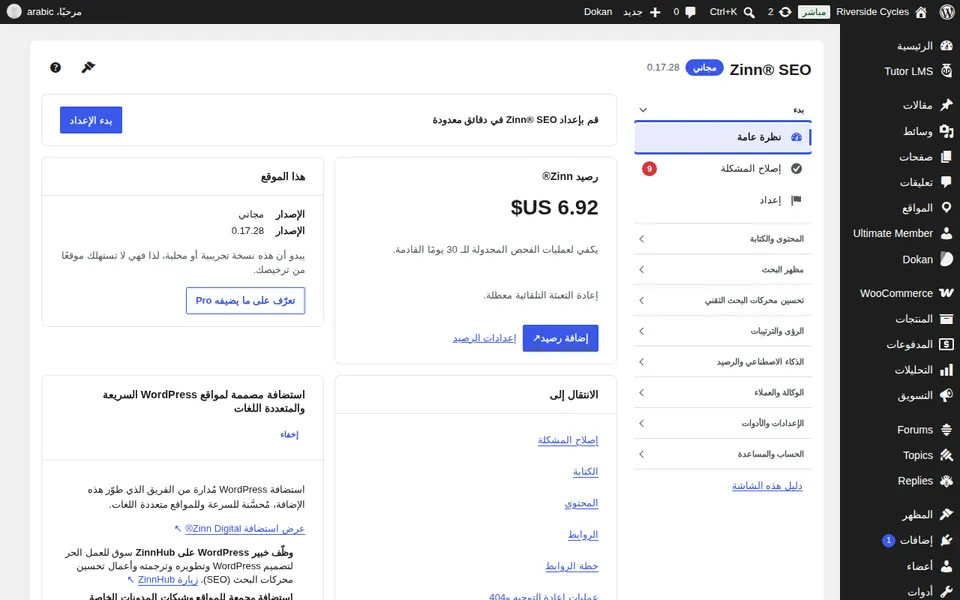
Task: Click the user avatar in admin bar
Action: [14, 12]
